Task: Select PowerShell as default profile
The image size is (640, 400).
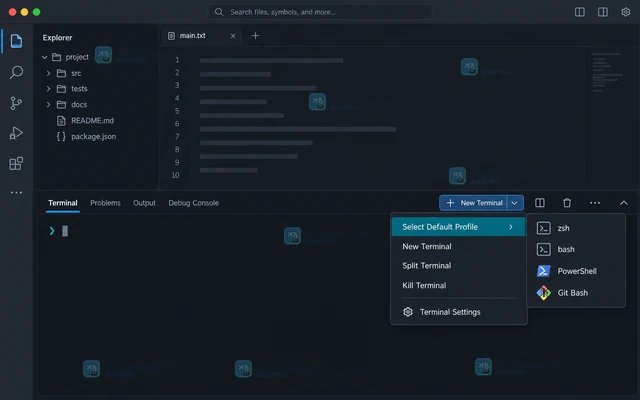Action: click(x=576, y=271)
